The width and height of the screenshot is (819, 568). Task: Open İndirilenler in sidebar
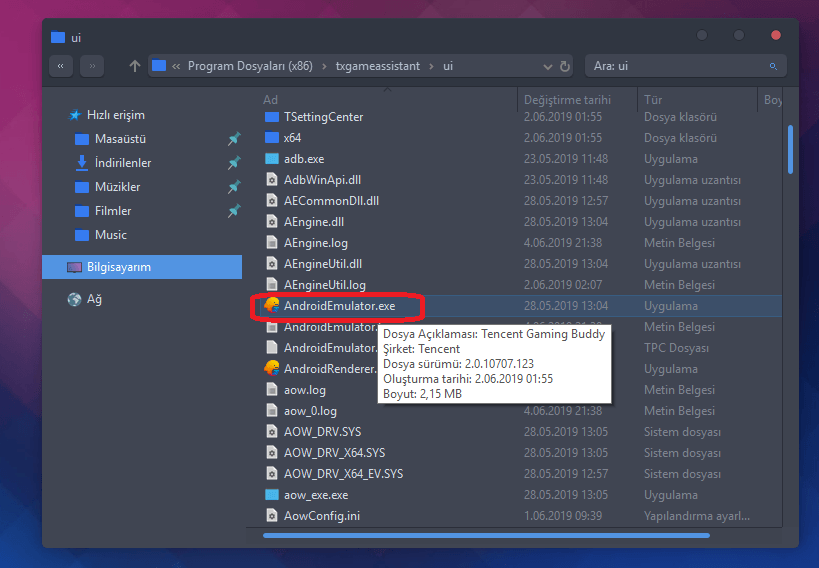coord(123,163)
